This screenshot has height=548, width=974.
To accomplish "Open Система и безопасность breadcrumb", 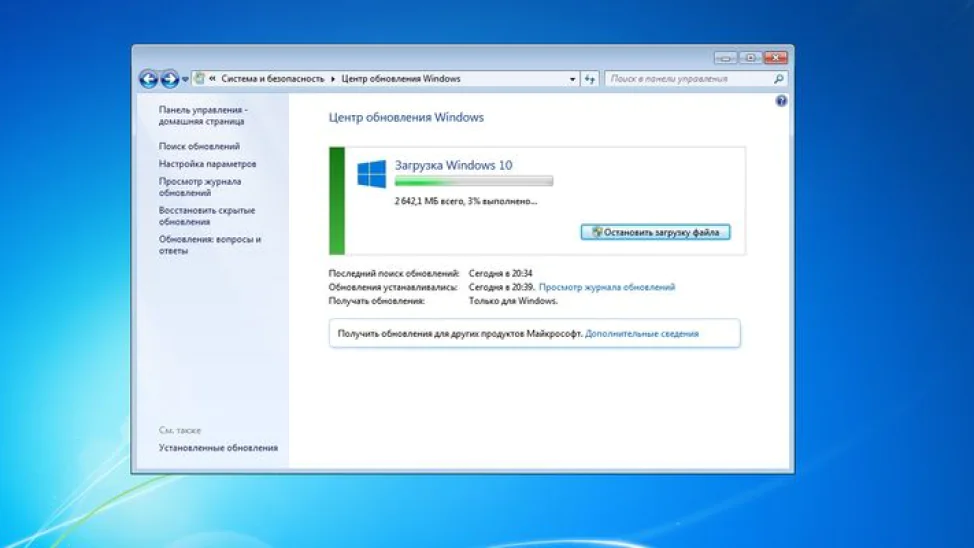I will click(273, 79).
